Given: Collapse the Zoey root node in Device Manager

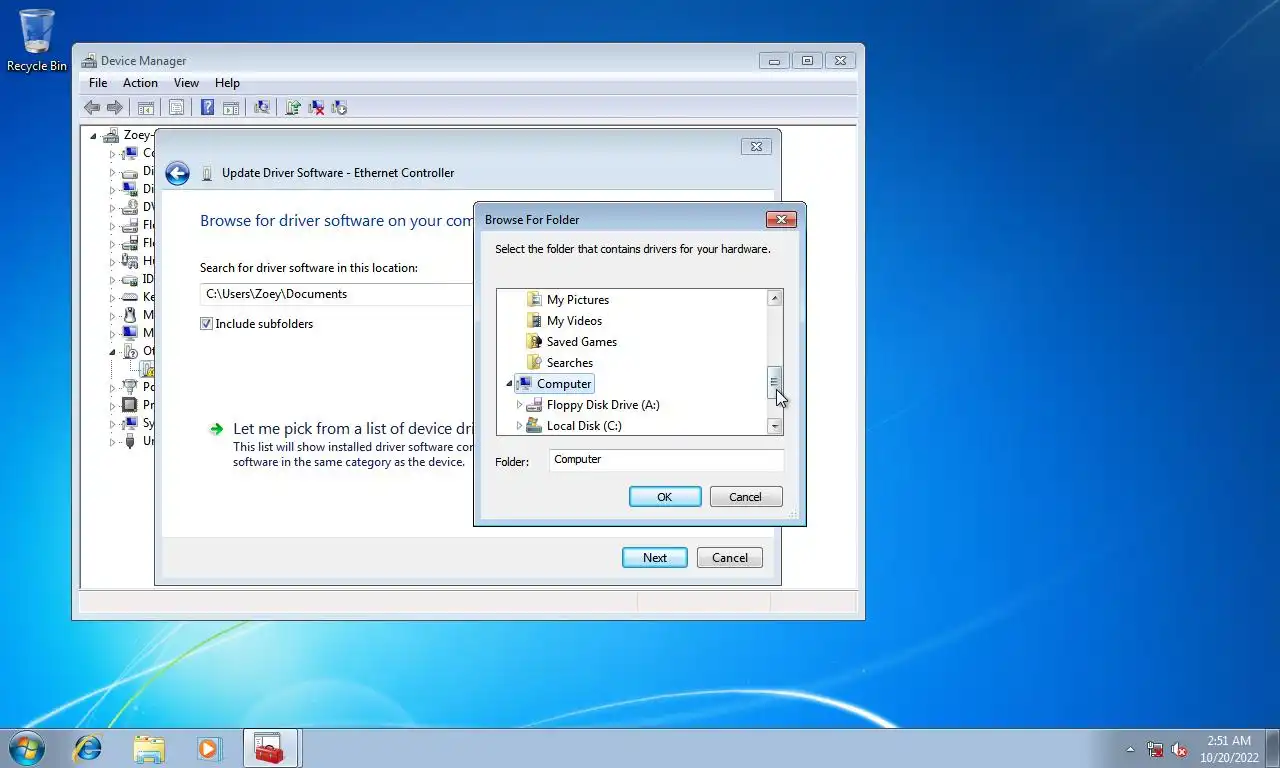Looking at the screenshot, I should [x=94, y=135].
